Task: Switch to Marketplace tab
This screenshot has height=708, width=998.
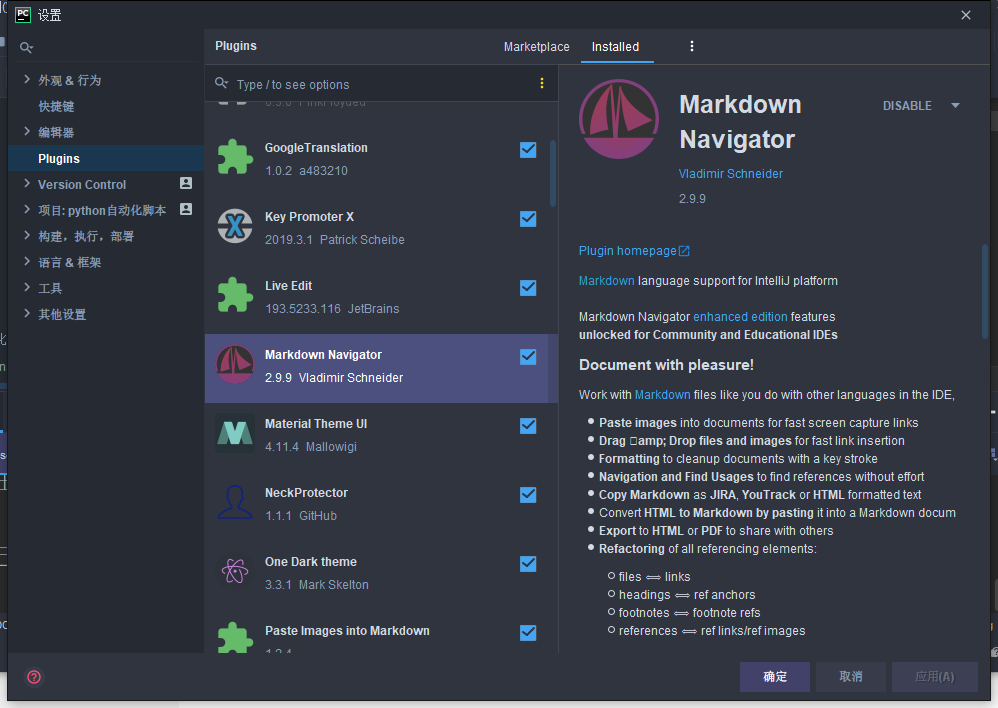Action: (x=537, y=46)
